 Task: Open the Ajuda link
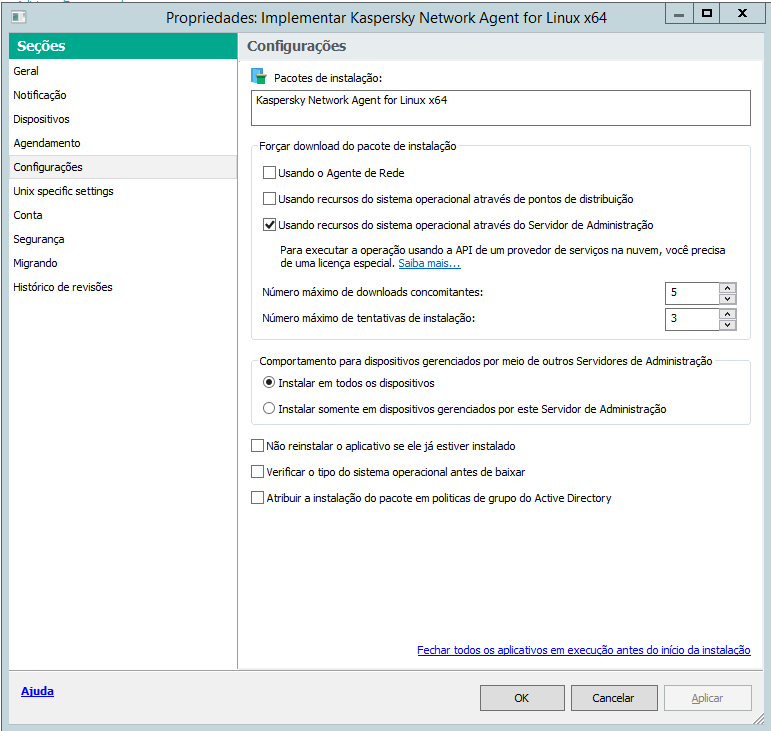tap(37, 691)
